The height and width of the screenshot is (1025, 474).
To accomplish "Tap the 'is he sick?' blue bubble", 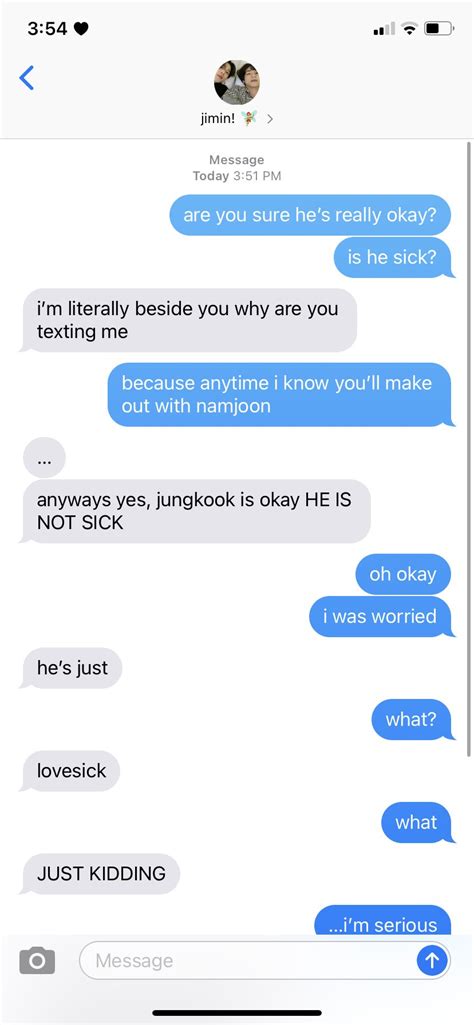I will [392, 258].
